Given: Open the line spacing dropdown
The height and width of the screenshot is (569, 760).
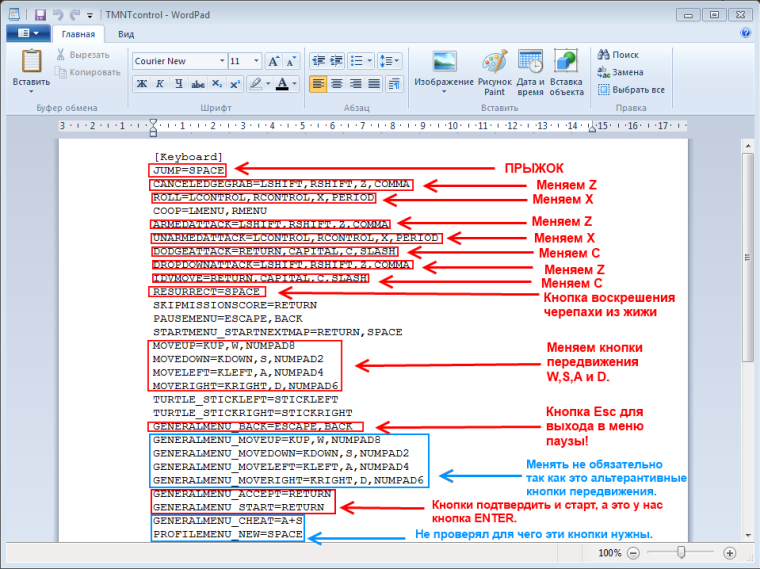Looking at the screenshot, I should tap(389, 61).
